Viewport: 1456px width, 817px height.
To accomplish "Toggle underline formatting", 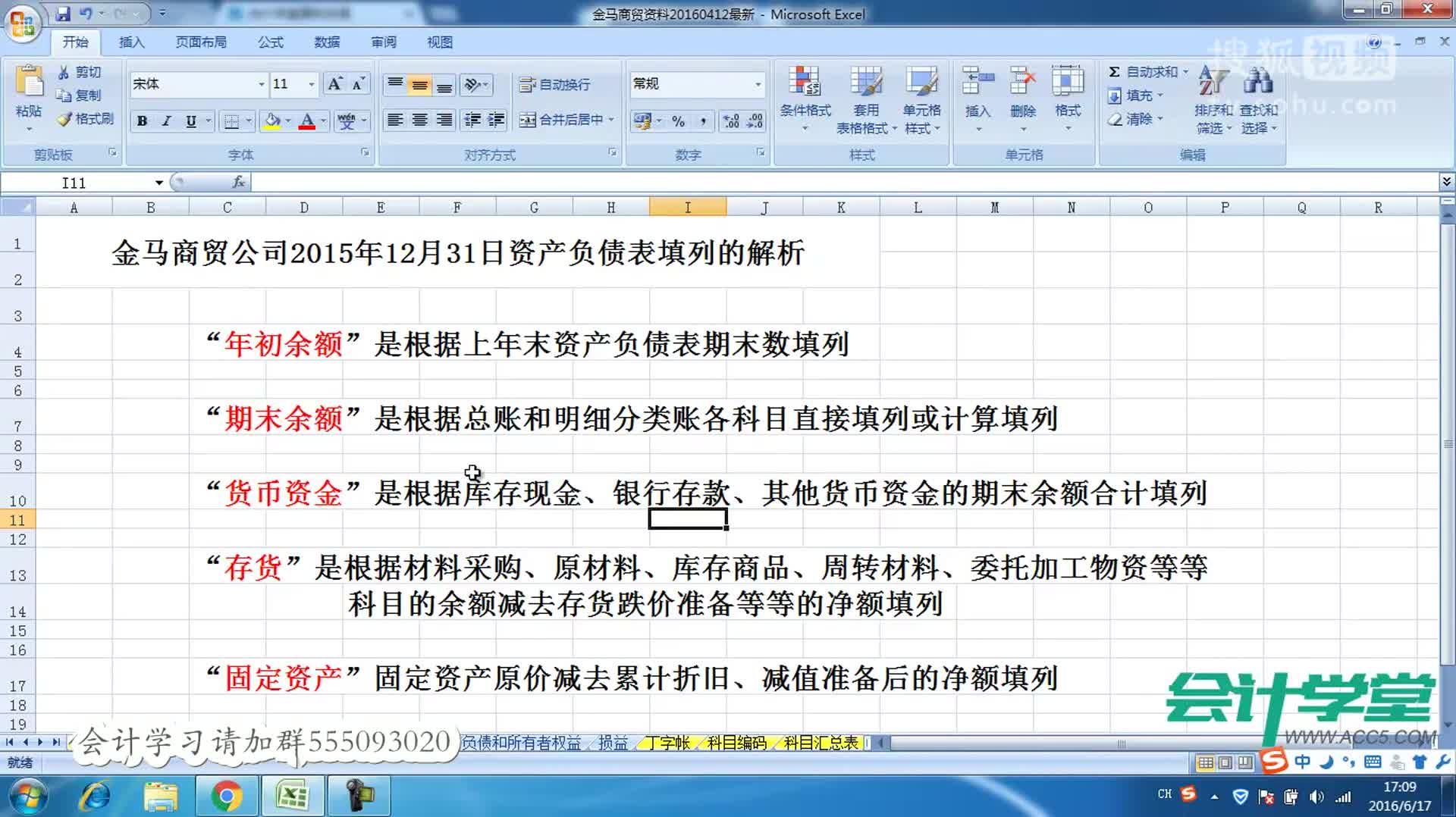I will pos(190,121).
